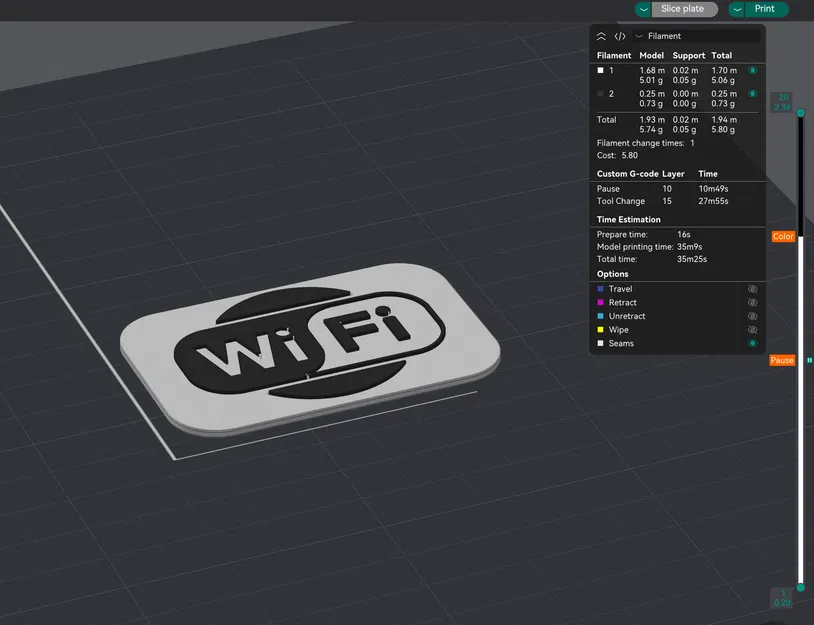
Task: Click the Travel blue color swatch
Action: (x=601, y=289)
